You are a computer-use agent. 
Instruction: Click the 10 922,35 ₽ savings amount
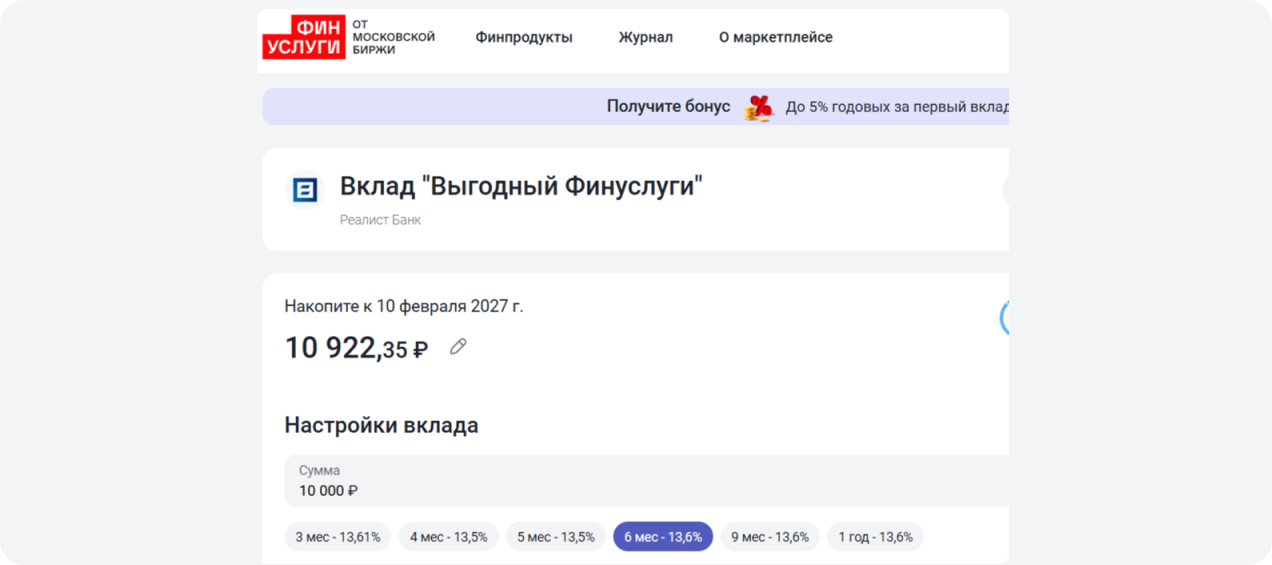point(356,348)
